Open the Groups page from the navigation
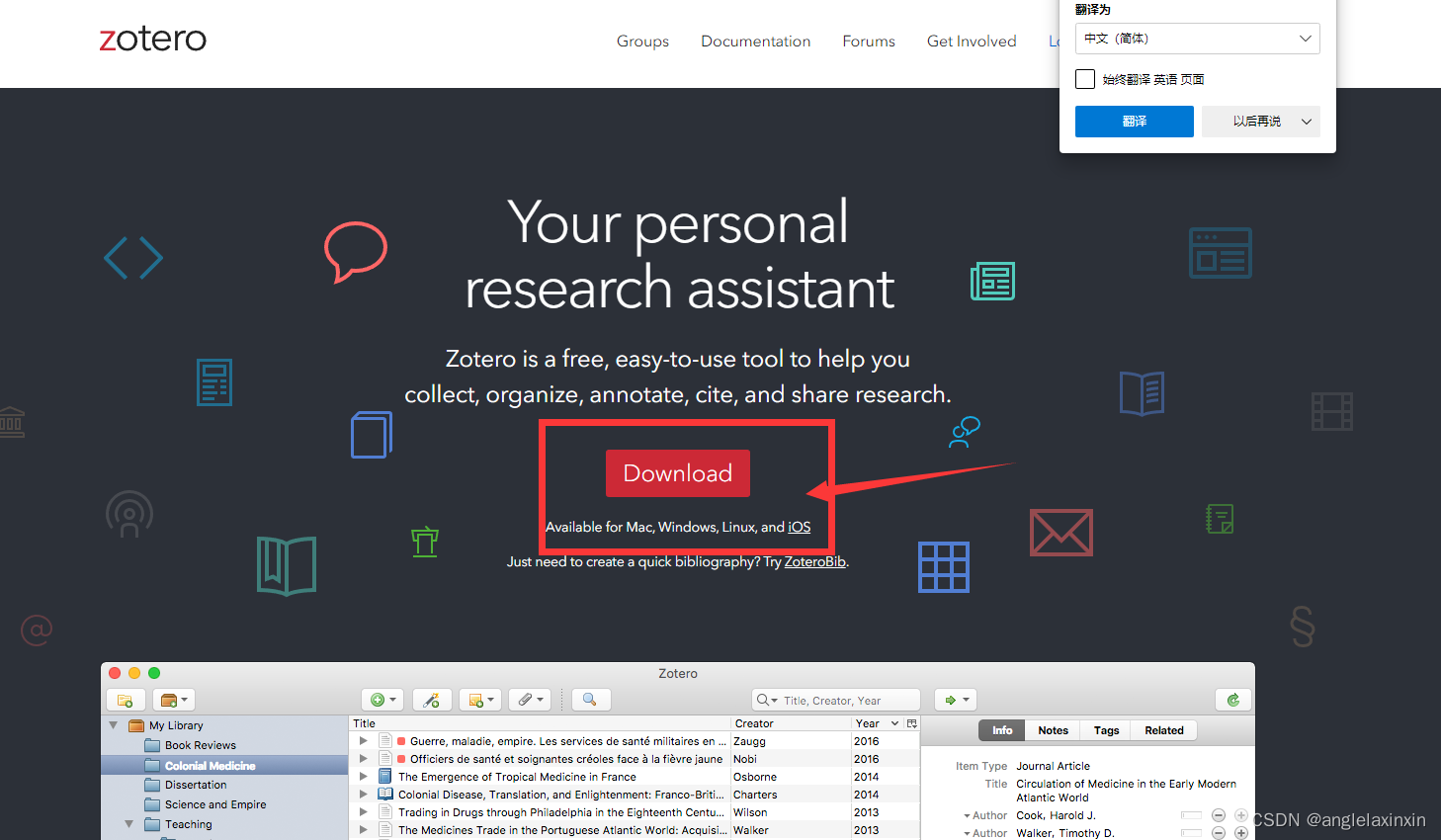This screenshot has width=1441, height=840. pyautogui.click(x=642, y=41)
